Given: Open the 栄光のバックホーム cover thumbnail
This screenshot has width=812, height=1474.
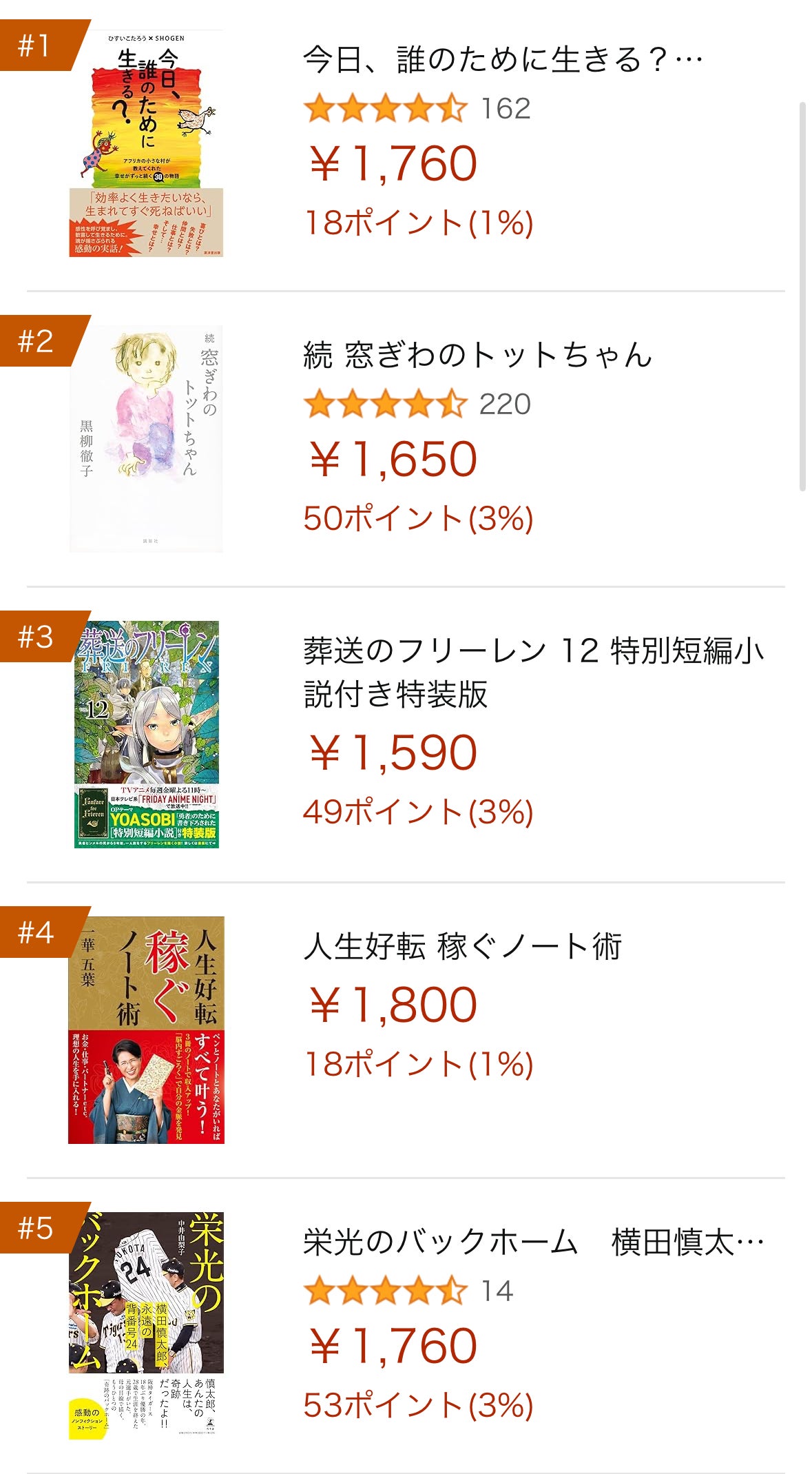Looking at the screenshot, I should click(146, 1324).
